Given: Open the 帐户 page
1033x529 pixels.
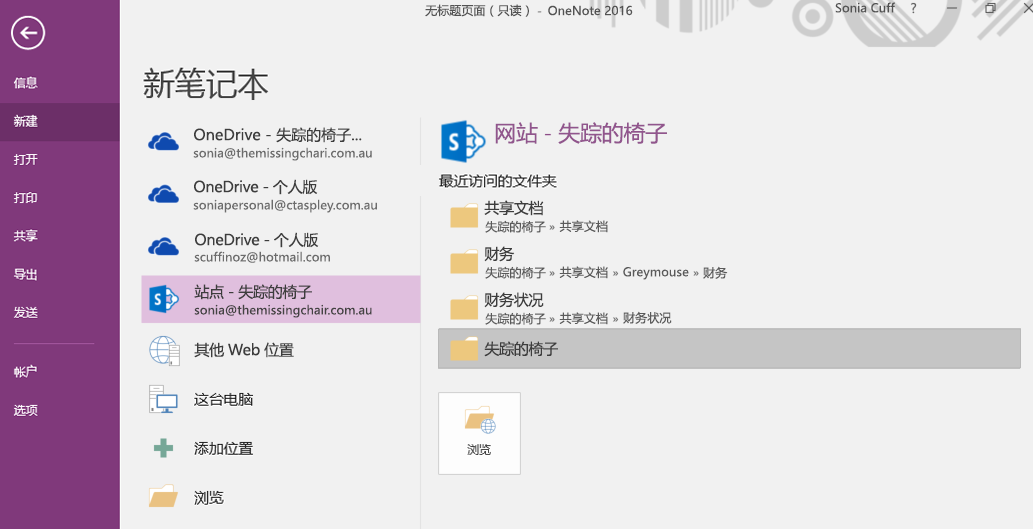Looking at the screenshot, I should [x=26, y=372].
